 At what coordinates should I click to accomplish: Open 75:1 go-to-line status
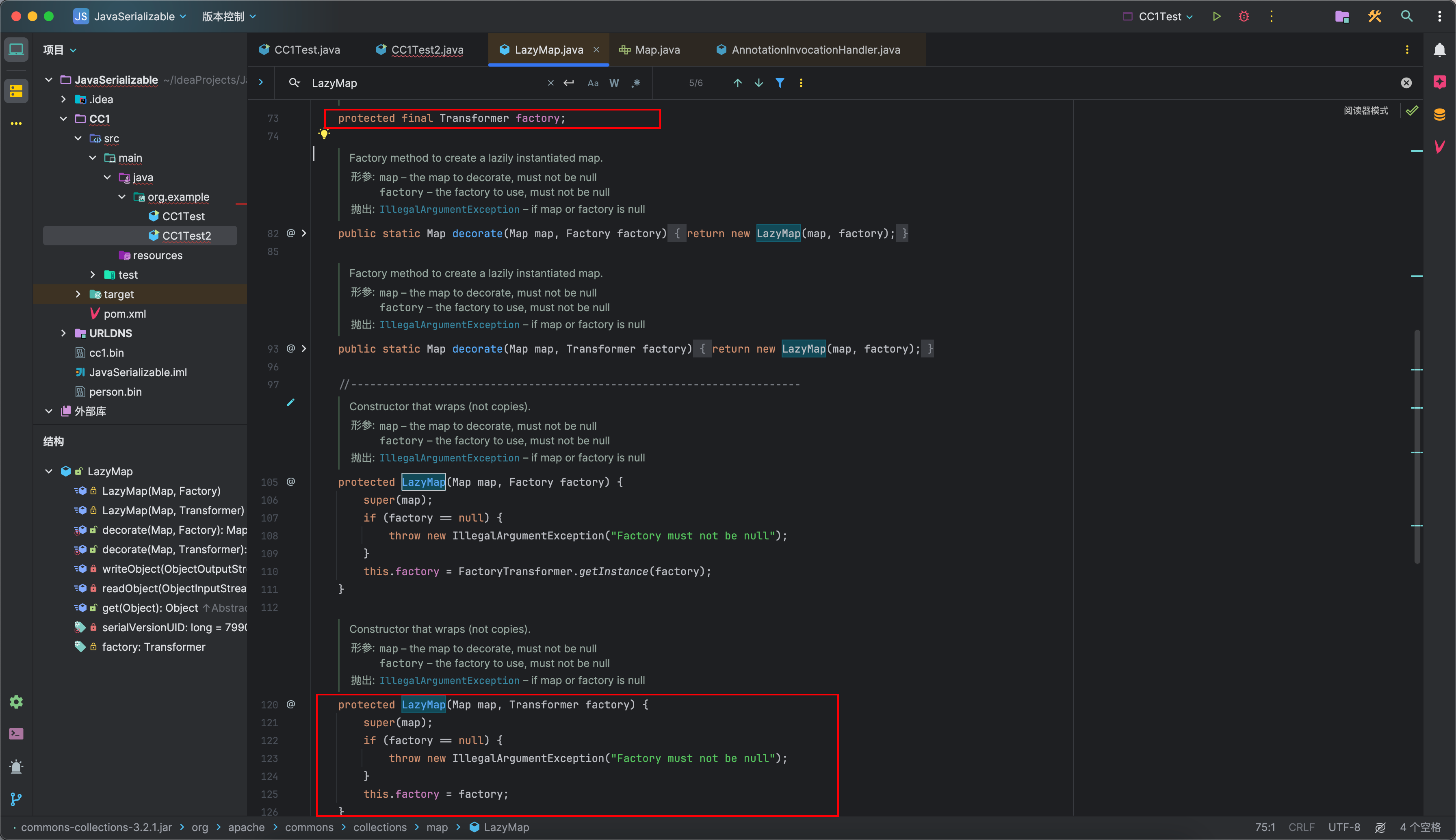(x=1265, y=827)
